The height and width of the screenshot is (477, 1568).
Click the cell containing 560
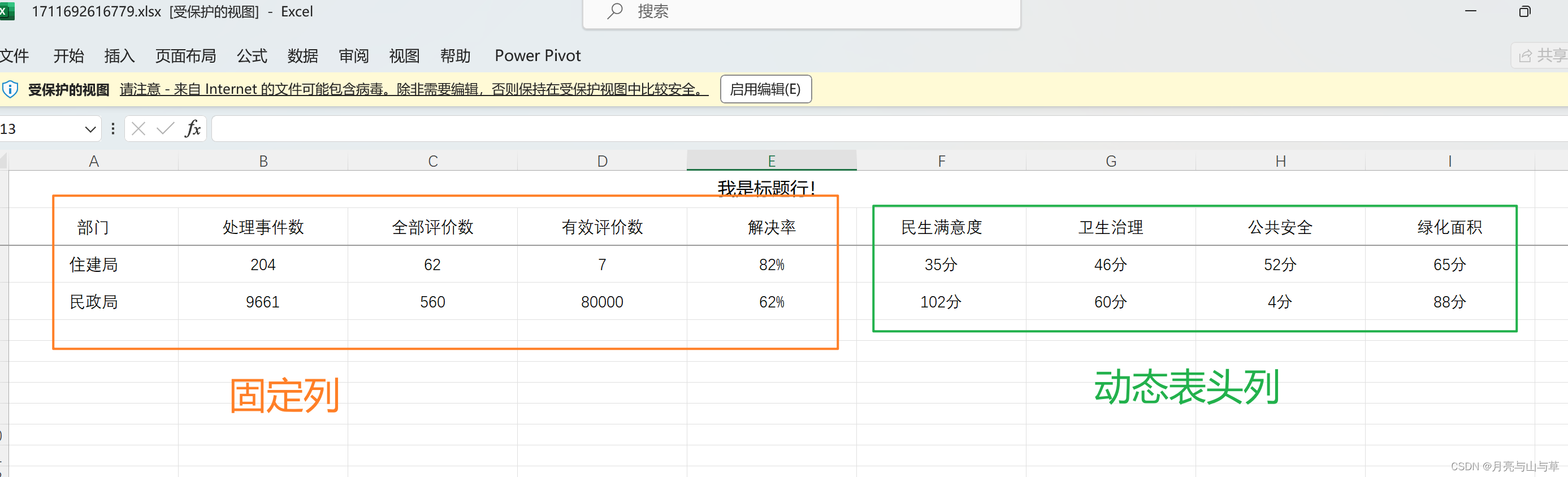(x=433, y=302)
